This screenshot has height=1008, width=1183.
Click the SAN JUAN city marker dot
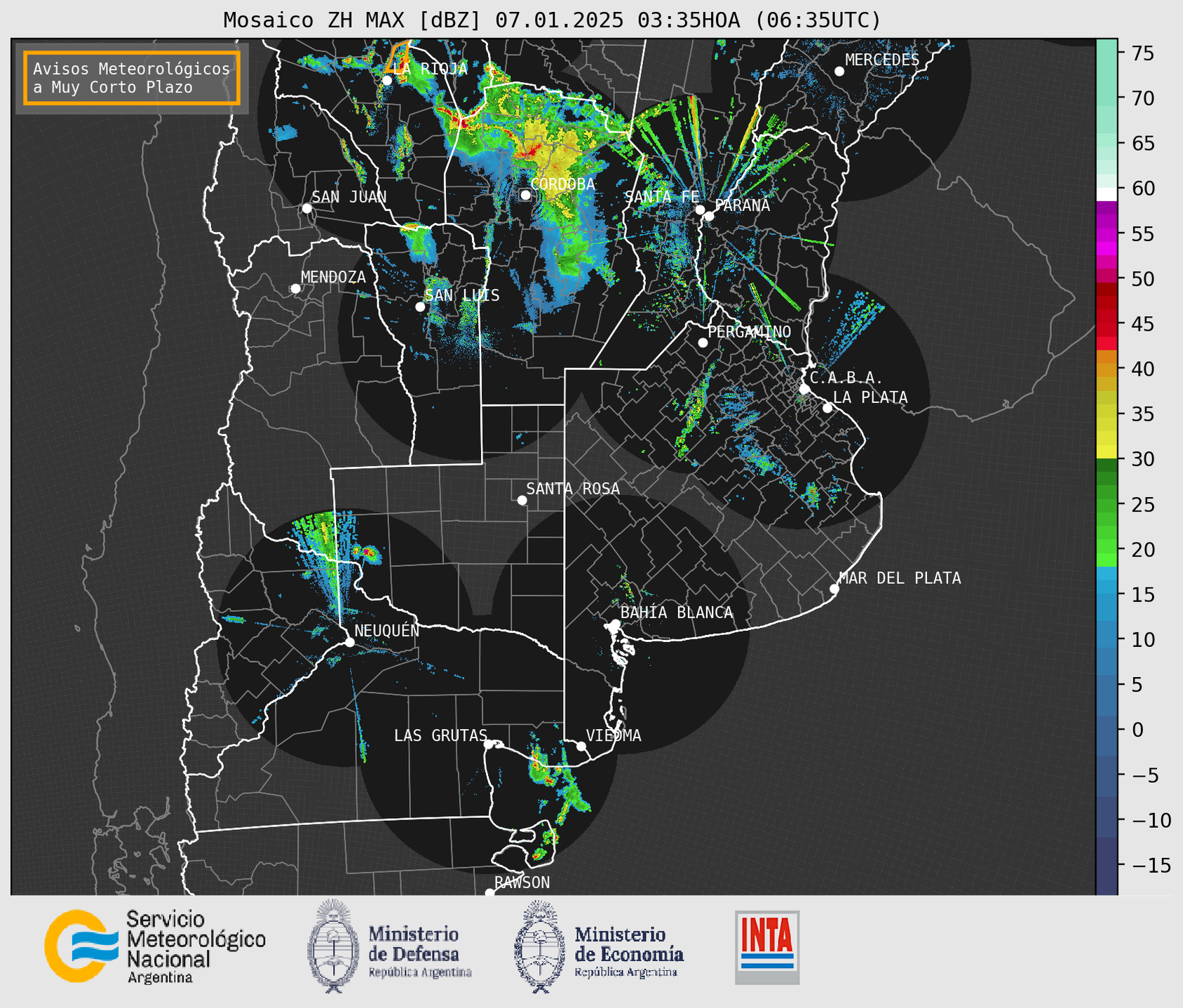[x=307, y=208]
